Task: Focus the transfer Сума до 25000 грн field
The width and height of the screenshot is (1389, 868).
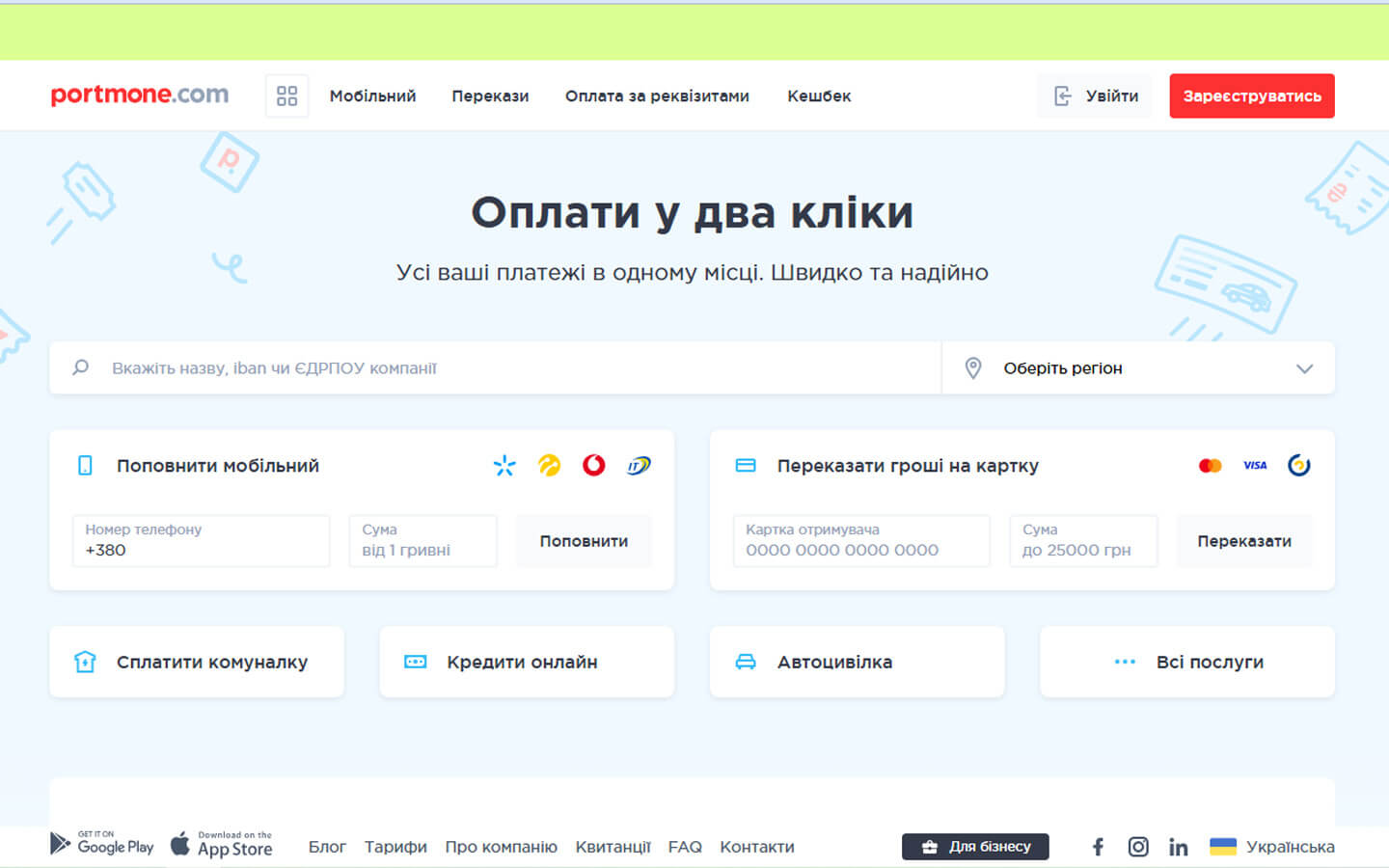Action: pos(1083,541)
